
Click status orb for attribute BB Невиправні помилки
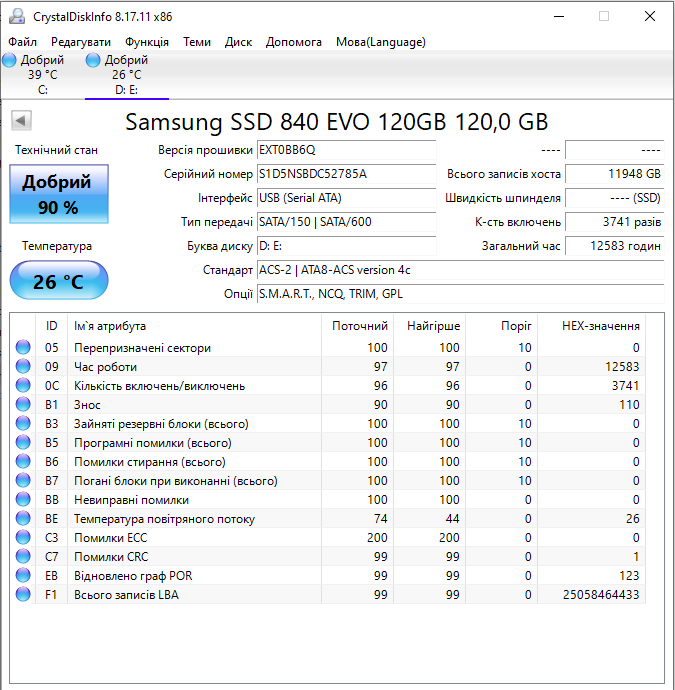coord(23,499)
